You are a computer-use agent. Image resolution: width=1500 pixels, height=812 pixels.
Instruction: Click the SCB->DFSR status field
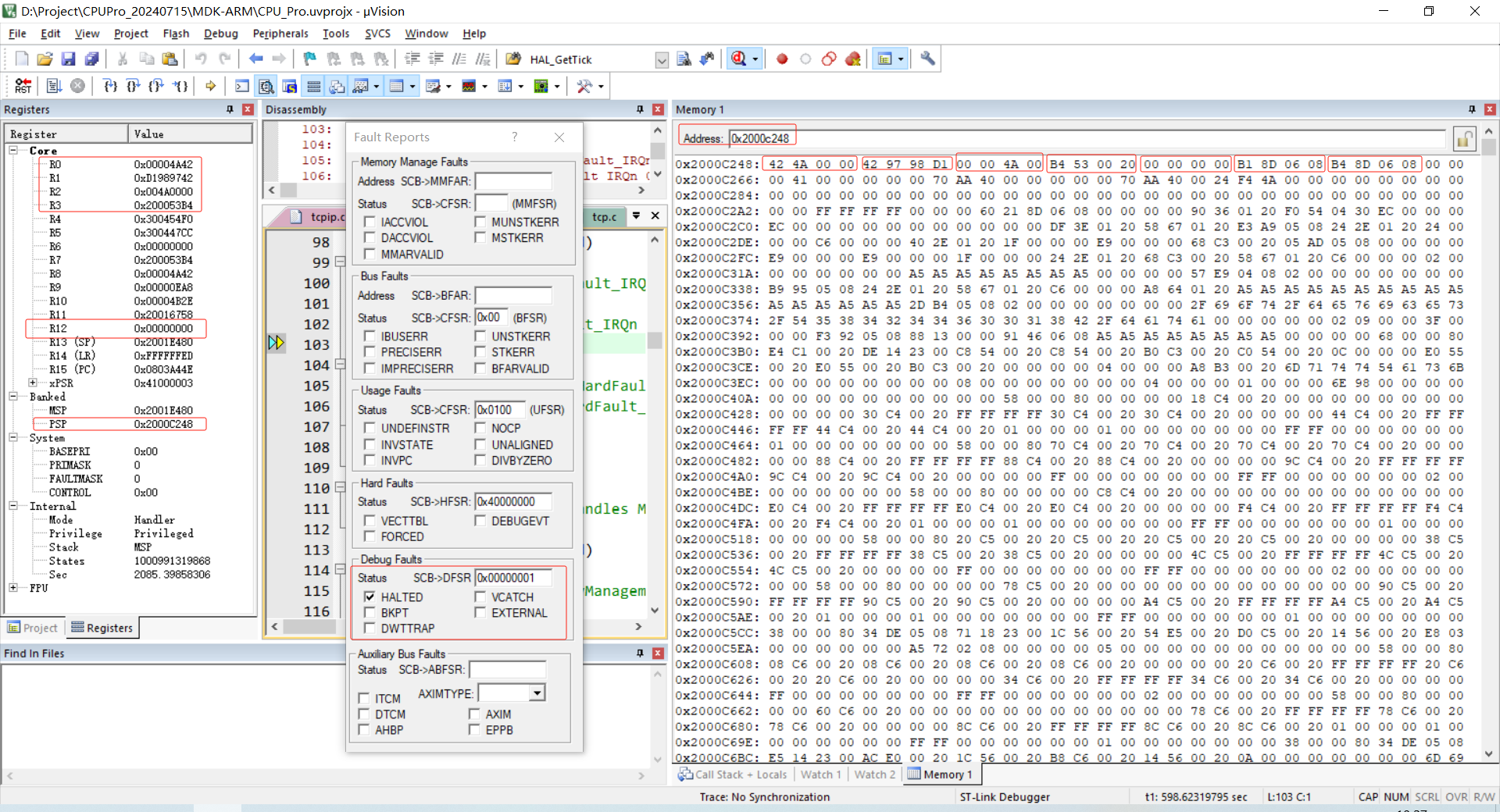[x=513, y=578]
